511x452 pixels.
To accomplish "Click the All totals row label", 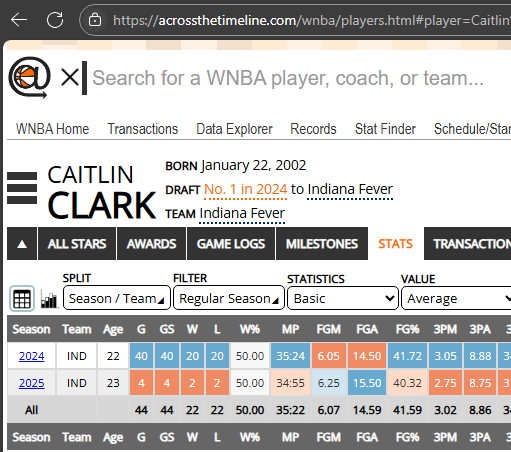I will point(31,410).
